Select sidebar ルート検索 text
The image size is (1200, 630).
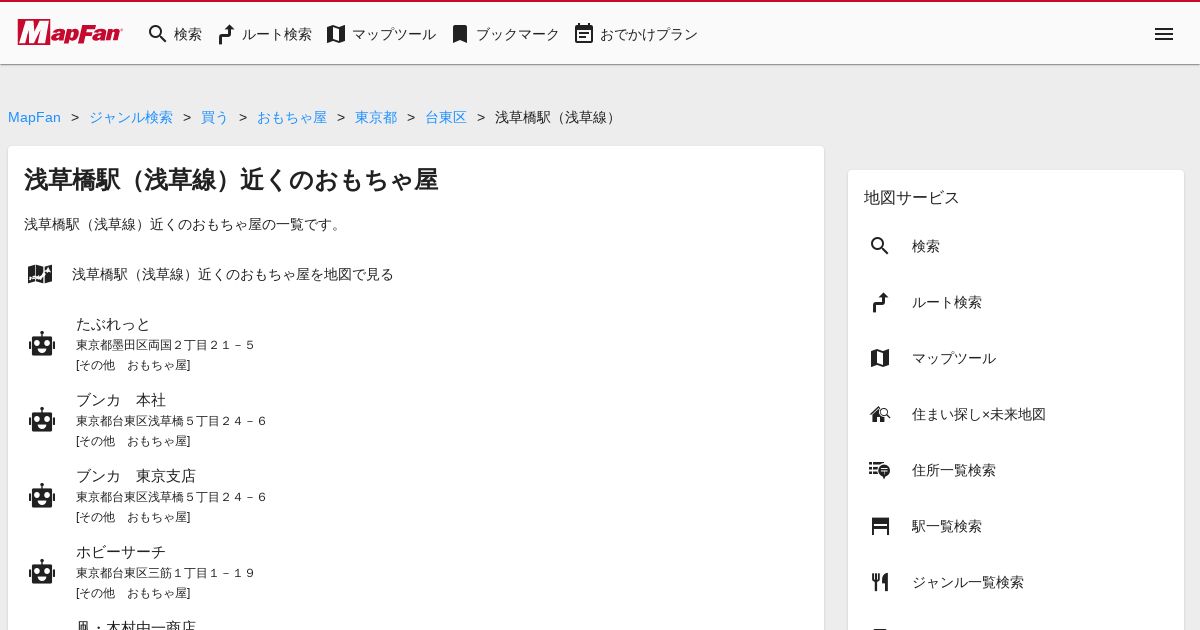tap(947, 302)
